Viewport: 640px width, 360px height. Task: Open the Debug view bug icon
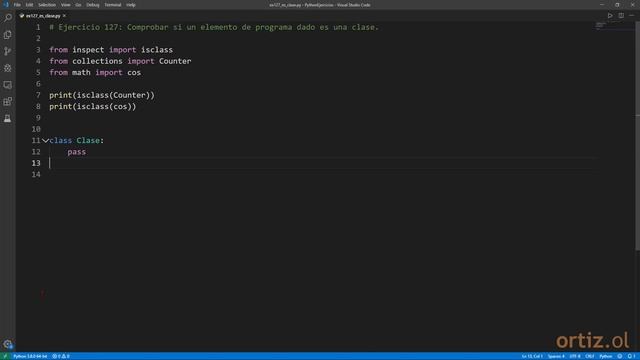pos(8,68)
